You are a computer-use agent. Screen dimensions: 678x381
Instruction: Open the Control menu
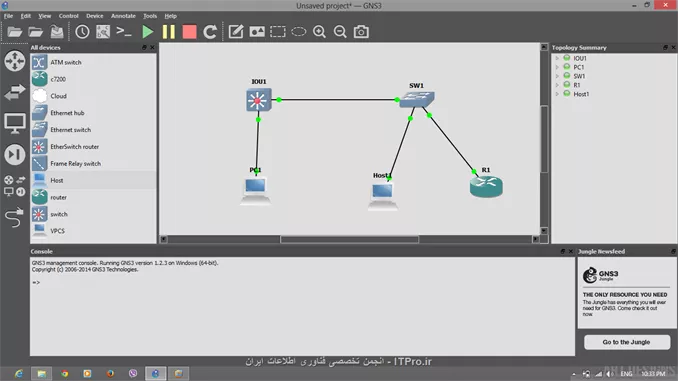point(69,16)
